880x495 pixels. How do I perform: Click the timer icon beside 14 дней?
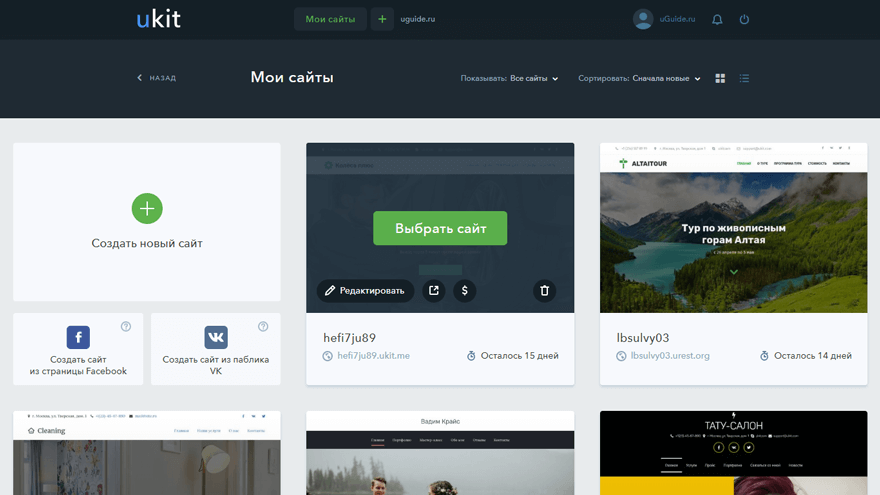pyautogui.click(x=764, y=356)
